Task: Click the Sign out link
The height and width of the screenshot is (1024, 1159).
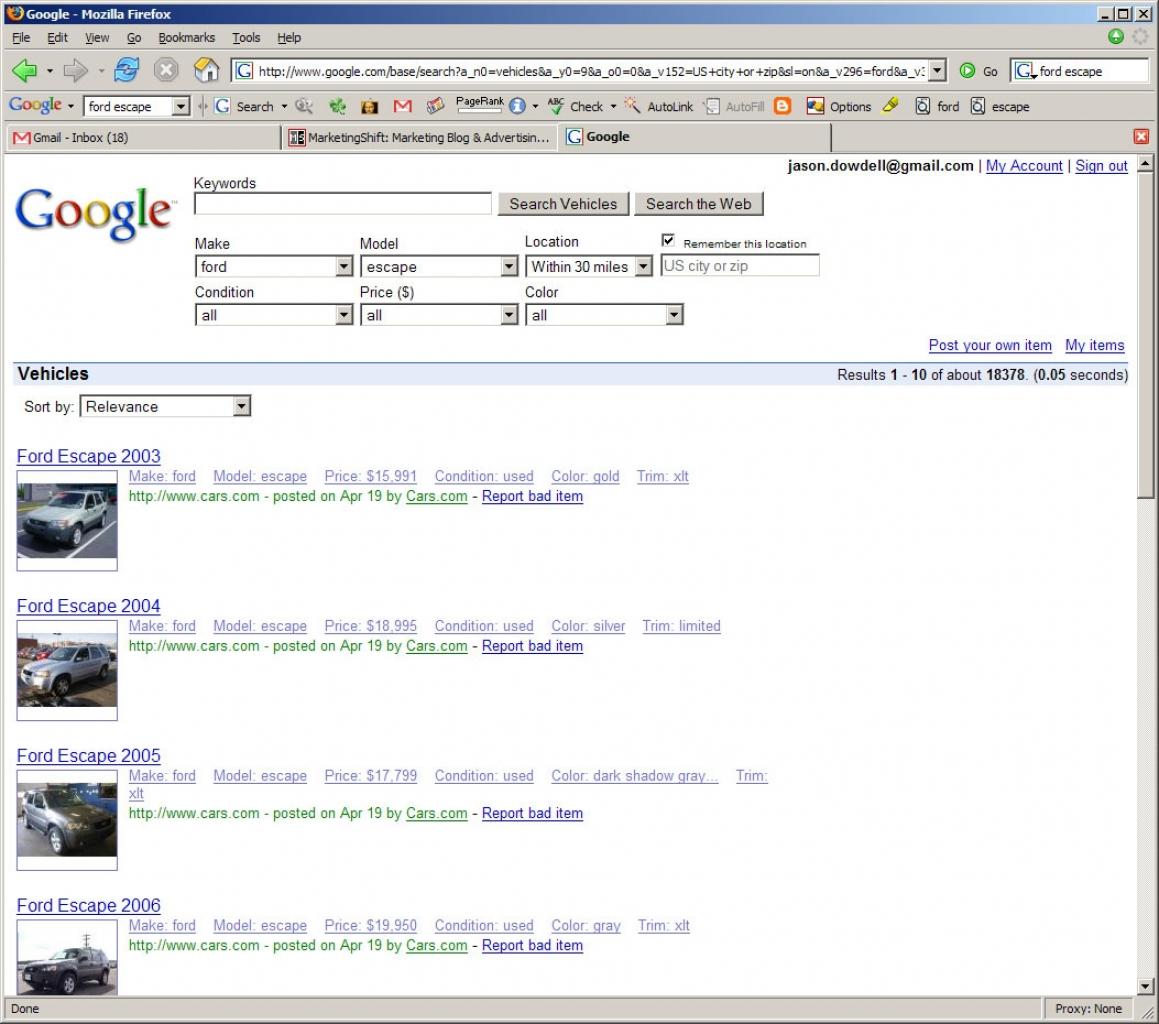Action: [x=1101, y=166]
